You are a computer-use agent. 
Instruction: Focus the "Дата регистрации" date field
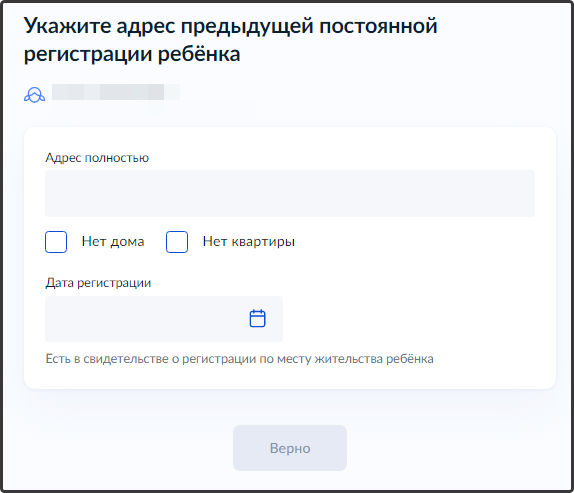tap(164, 319)
